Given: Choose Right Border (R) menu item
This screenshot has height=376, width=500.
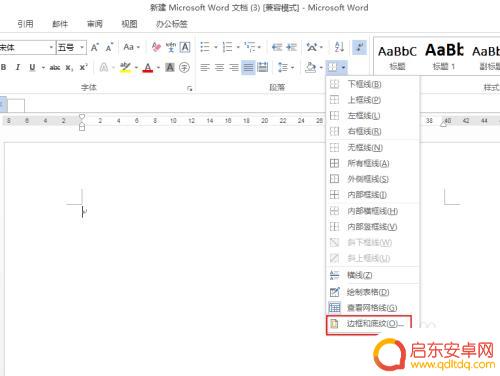Looking at the screenshot, I should pyautogui.click(x=372, y=131).
